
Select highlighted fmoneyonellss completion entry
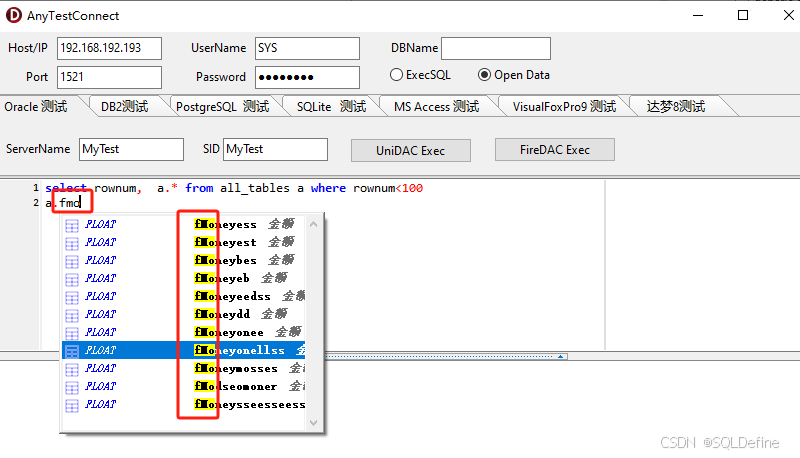[x=184, y=350]
